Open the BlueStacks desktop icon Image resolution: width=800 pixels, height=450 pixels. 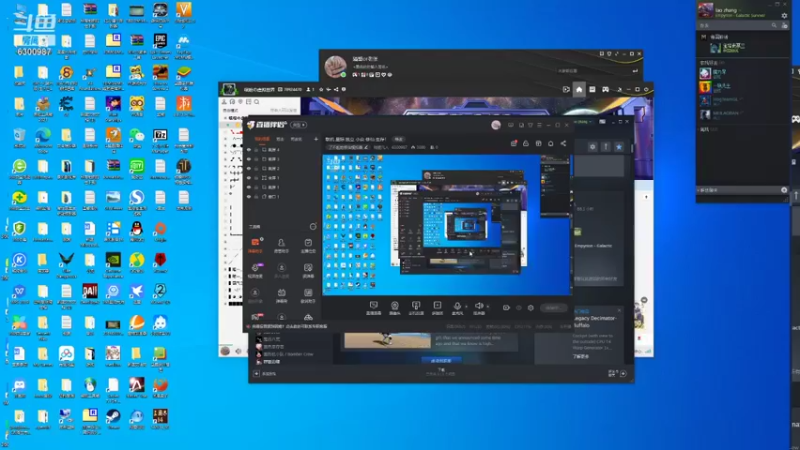184,76
